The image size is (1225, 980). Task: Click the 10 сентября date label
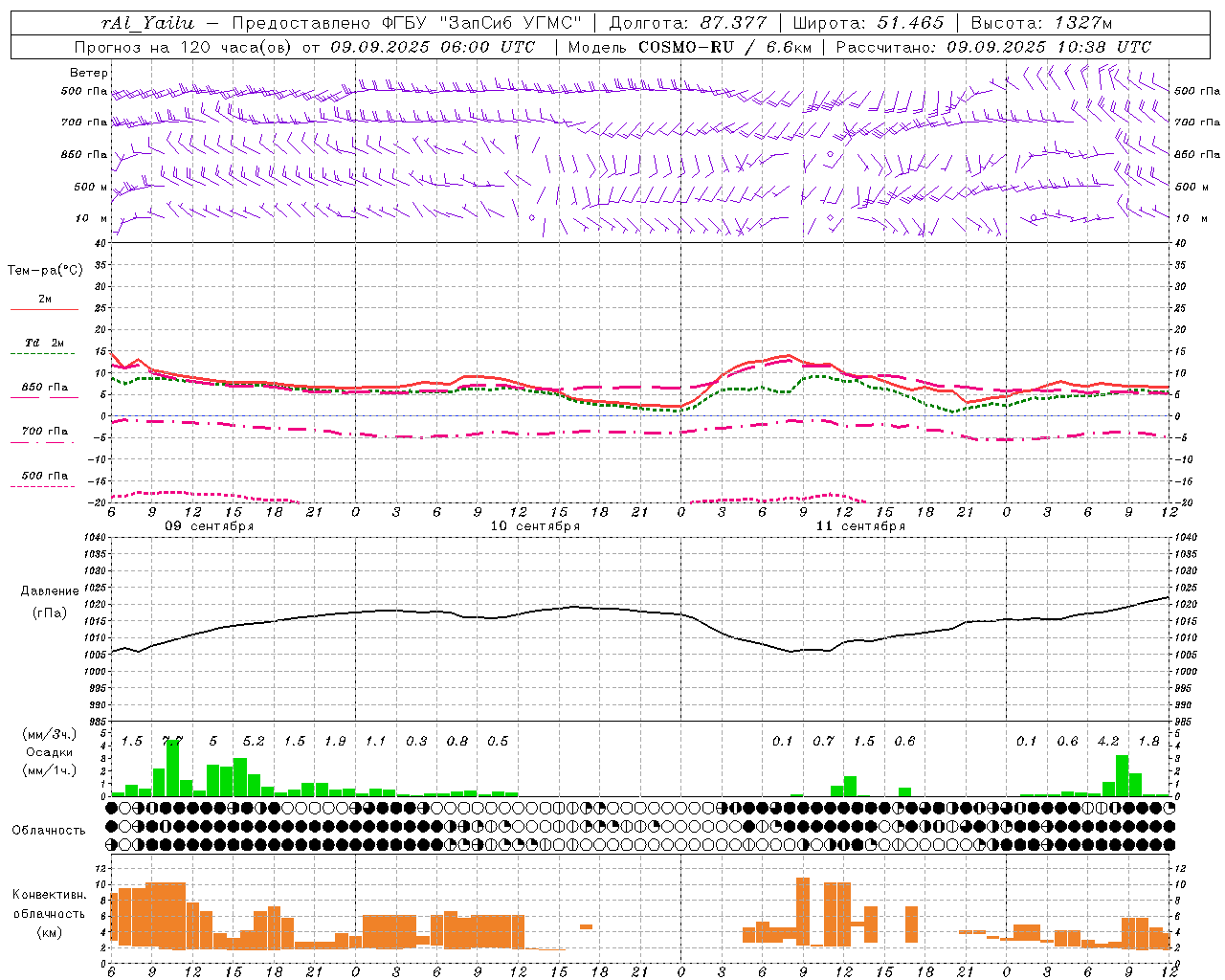(535, 526)
